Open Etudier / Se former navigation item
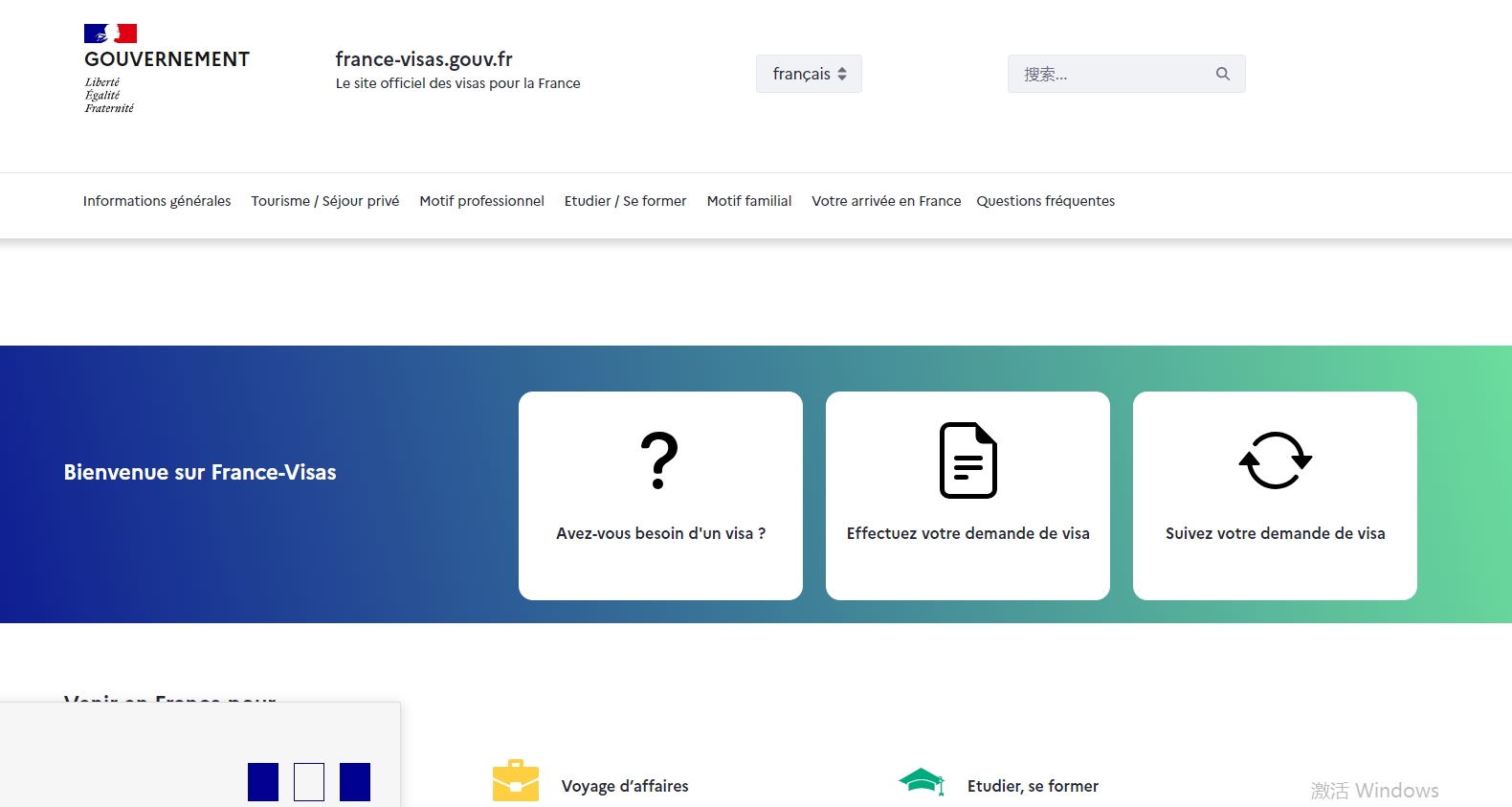1512x807 pixels. pos(625,201)
